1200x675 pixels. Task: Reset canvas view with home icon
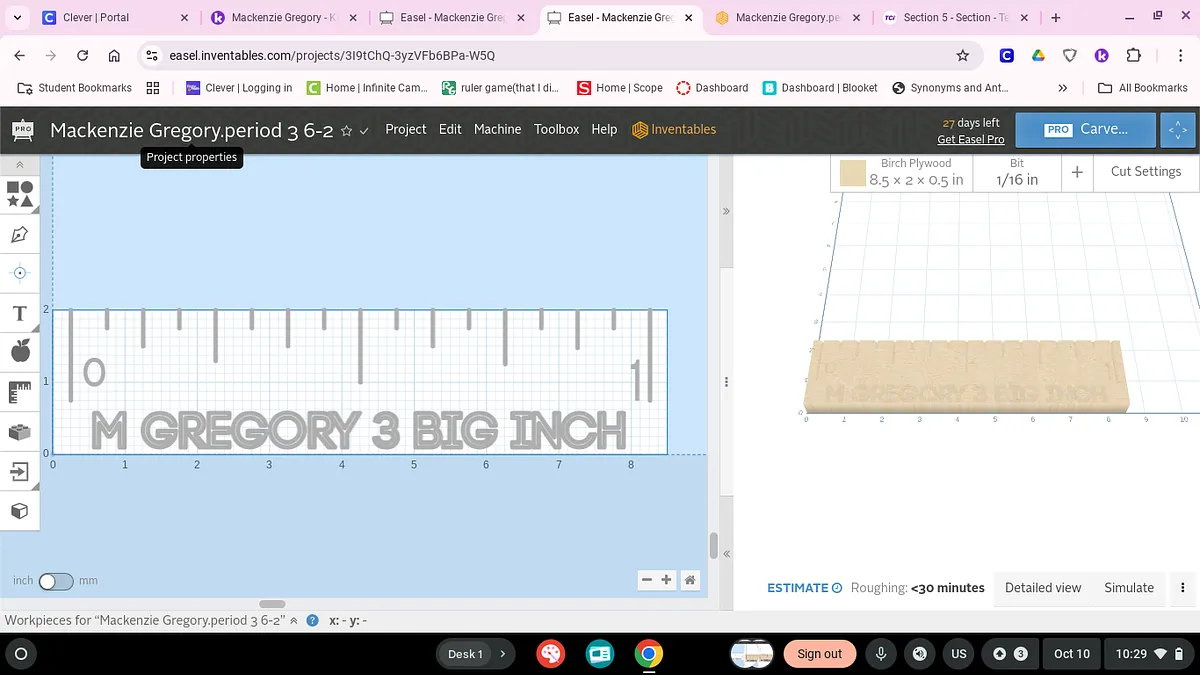pyautogui.click(x=689, y=580)
